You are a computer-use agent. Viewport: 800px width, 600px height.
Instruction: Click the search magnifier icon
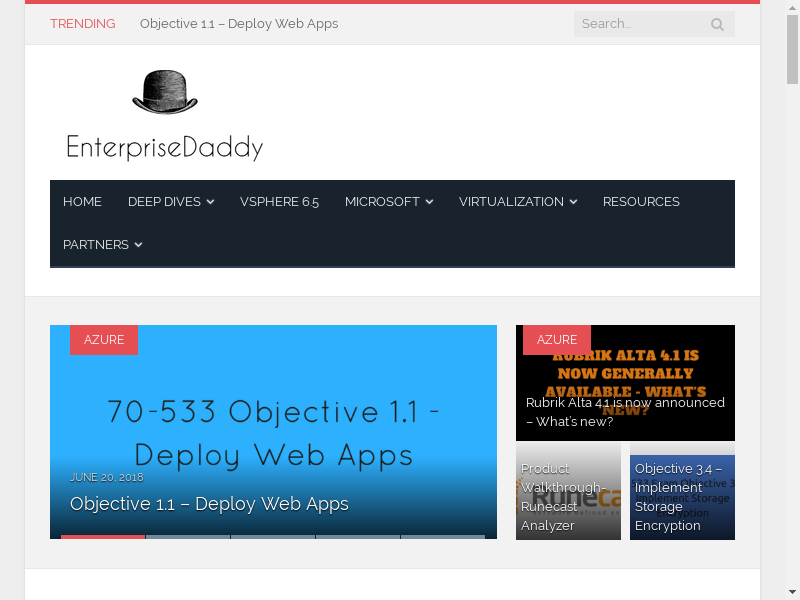(717, 24)
